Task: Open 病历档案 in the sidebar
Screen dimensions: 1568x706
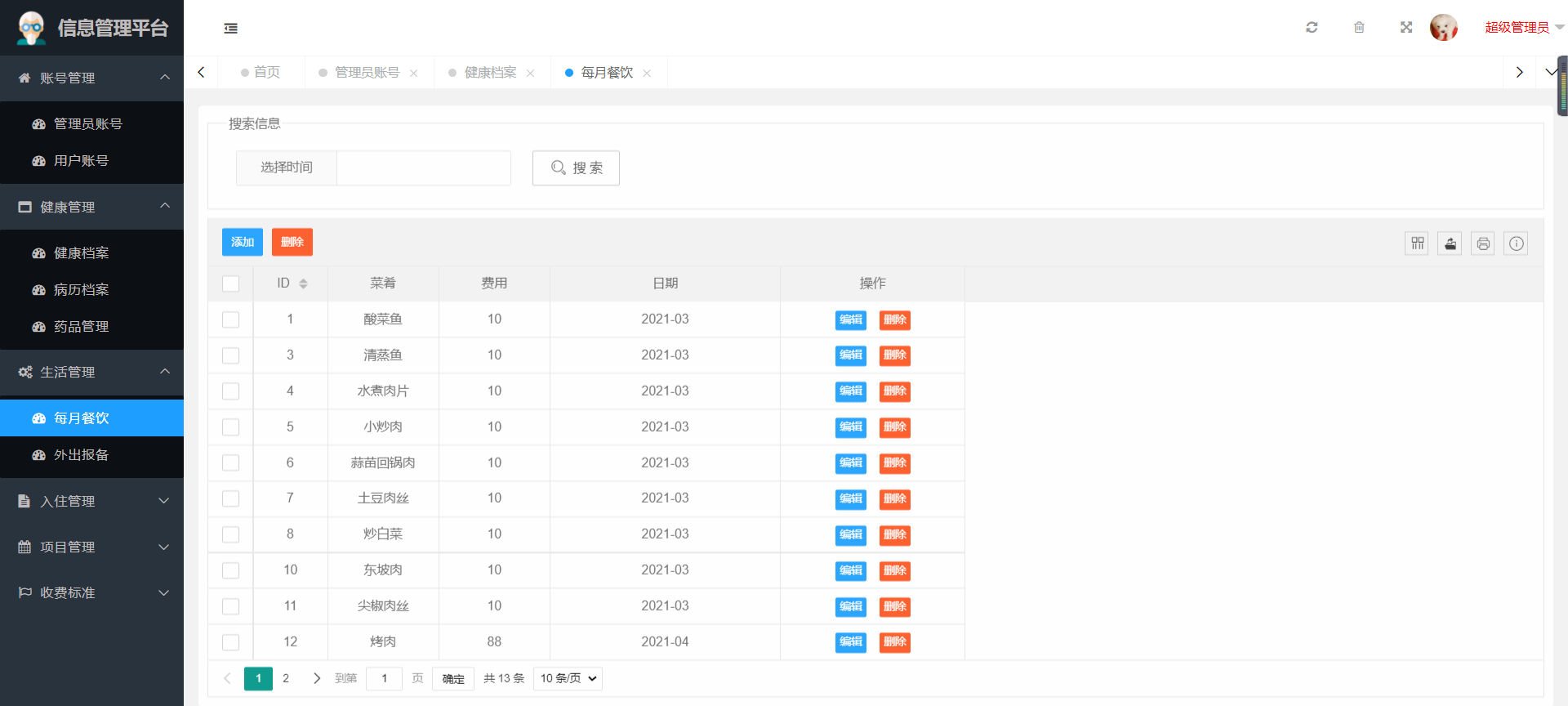Action: (91, 290)
